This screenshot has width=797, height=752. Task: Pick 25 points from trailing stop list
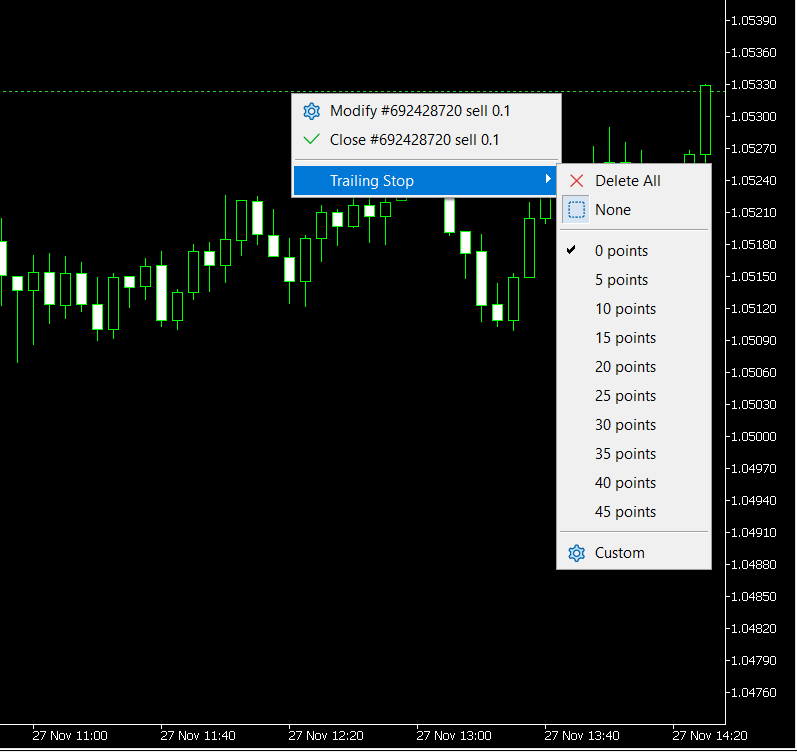[625, 396]
